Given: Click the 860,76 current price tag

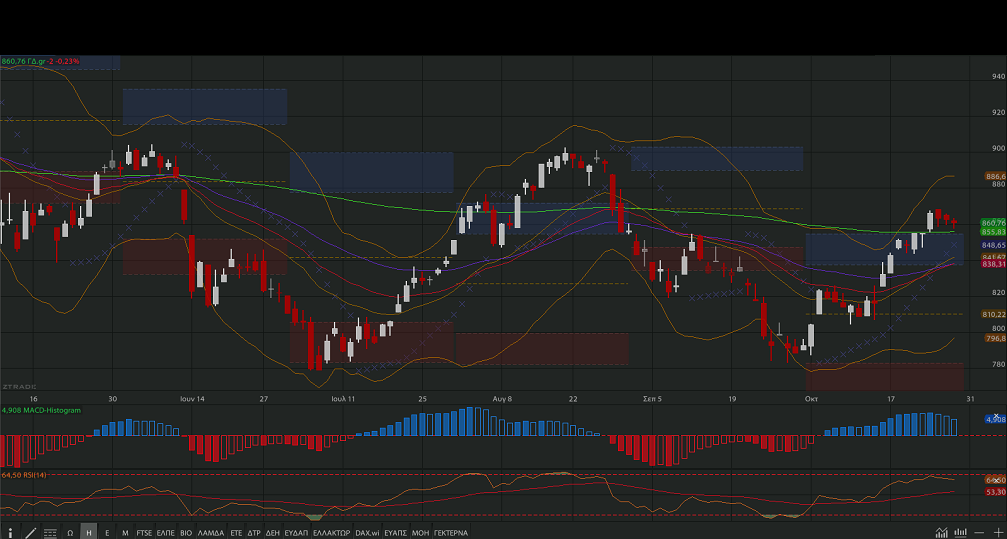Looking at the screenshot, I should pos(993,222).
